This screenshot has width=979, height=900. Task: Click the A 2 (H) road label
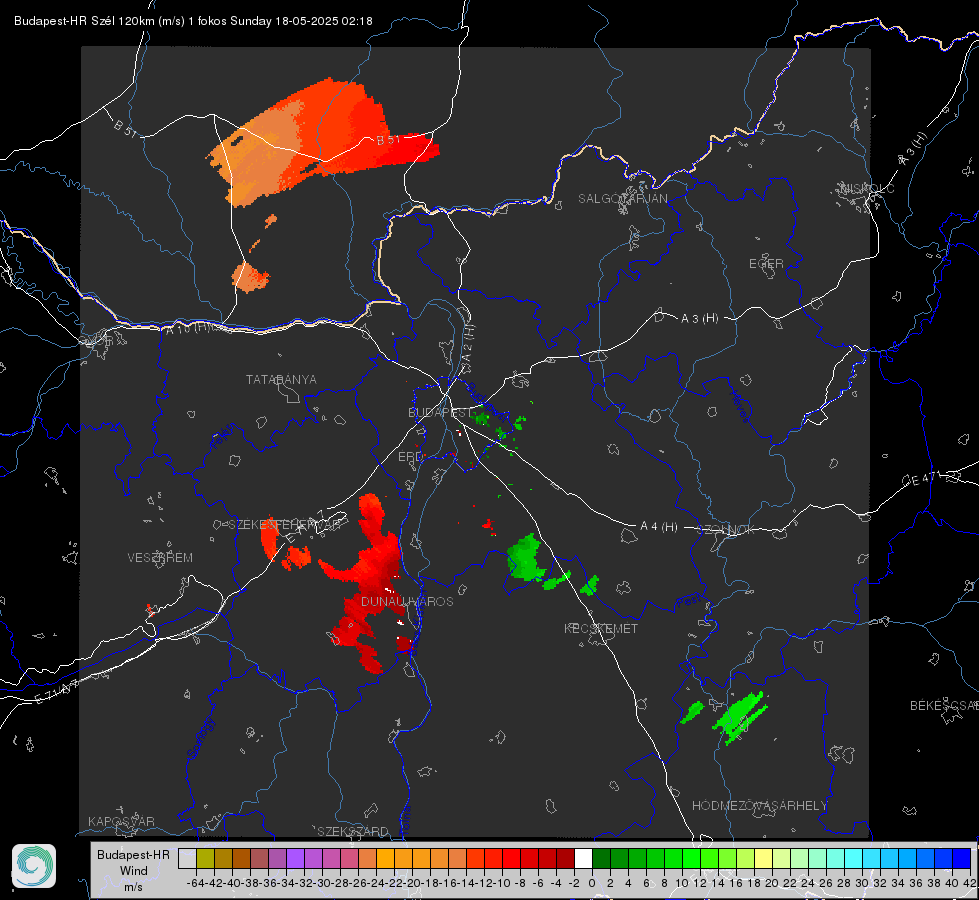(467, 344)
